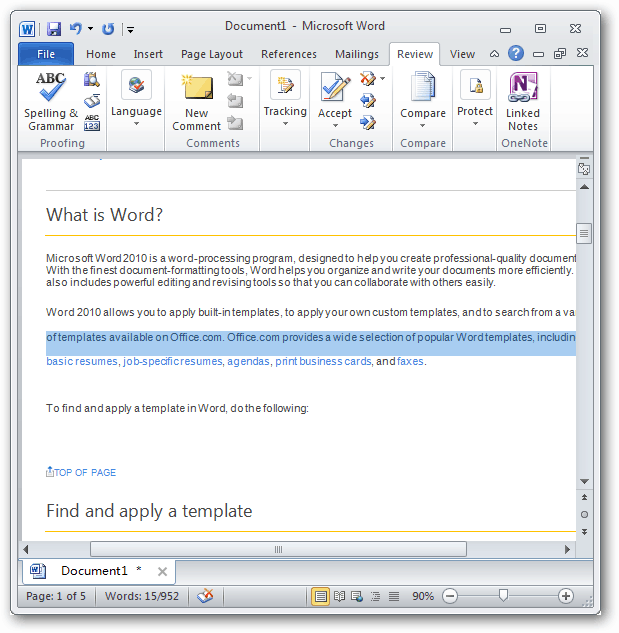Switch to Full Screen Reading view
This screenshot has width=619, height=633.
click(340, 596)
